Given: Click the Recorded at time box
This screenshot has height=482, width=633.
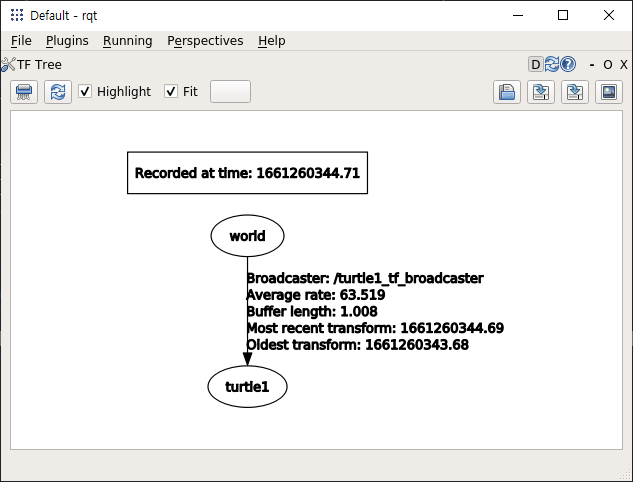Looking at the screenshot, I should [x=247, y=173].
